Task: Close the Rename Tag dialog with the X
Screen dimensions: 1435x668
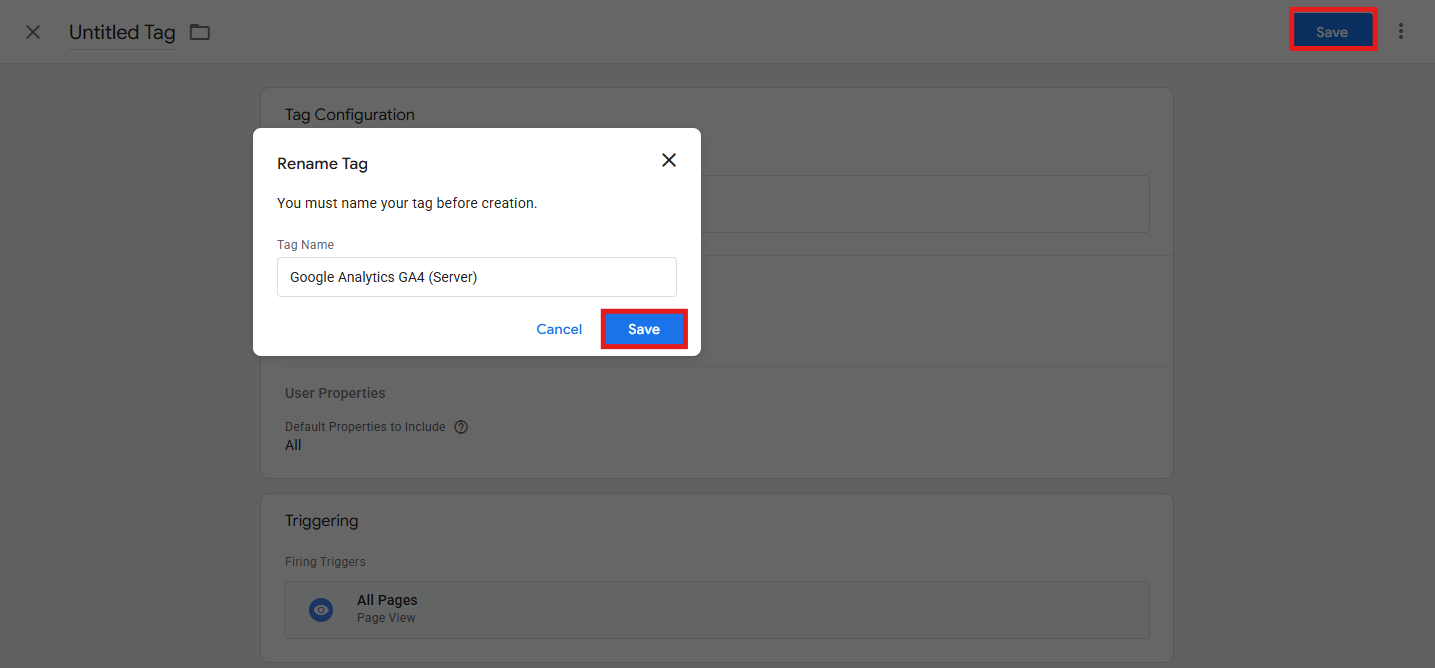Action: (x=669, y=160)
